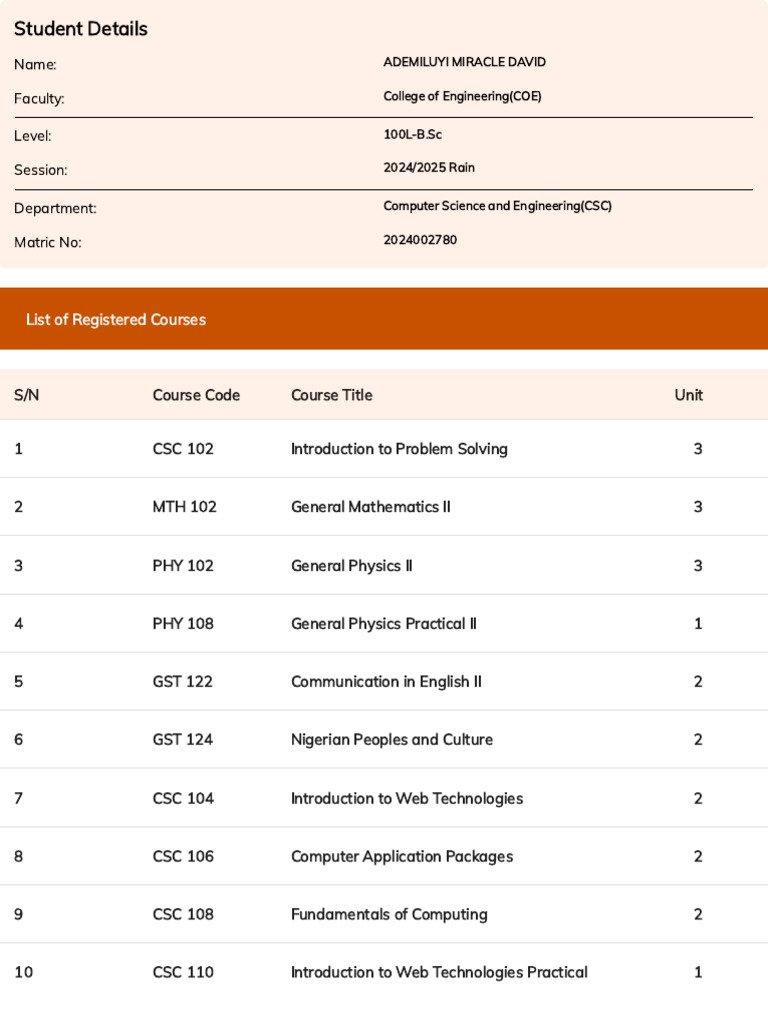The image size is (768, 1024).
Task: Click course code 'GST 122'
Action: [x=183, y=682]
